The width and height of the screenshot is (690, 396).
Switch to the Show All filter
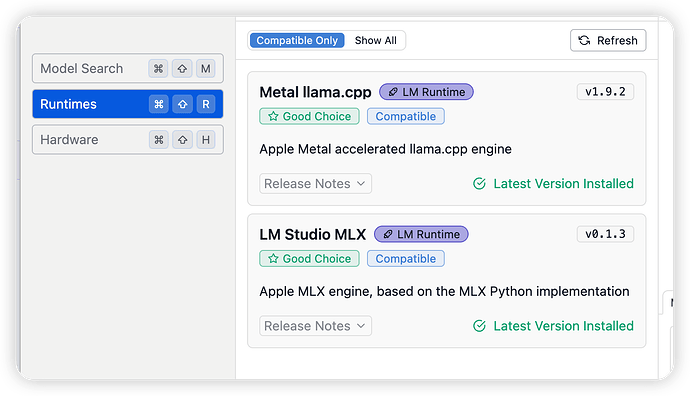point(375,40)
